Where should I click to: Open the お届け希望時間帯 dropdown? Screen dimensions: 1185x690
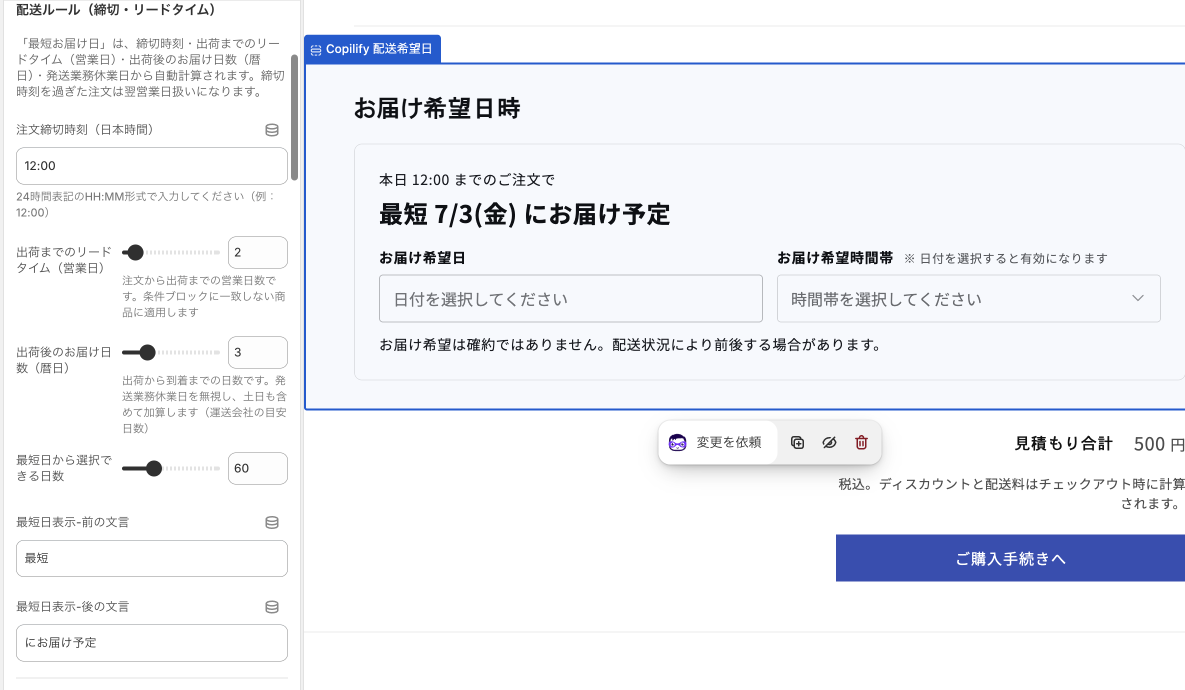click(968, 299)
